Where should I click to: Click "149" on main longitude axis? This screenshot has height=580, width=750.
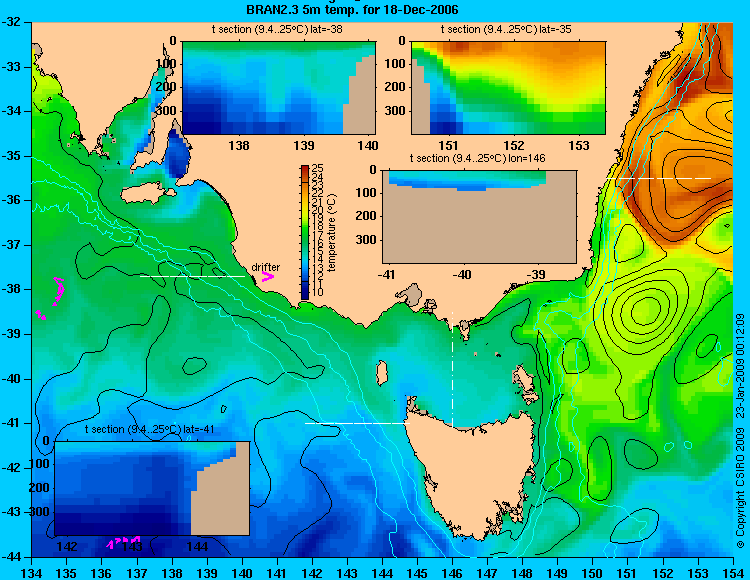pyautogui.click(x=558, y=573)
